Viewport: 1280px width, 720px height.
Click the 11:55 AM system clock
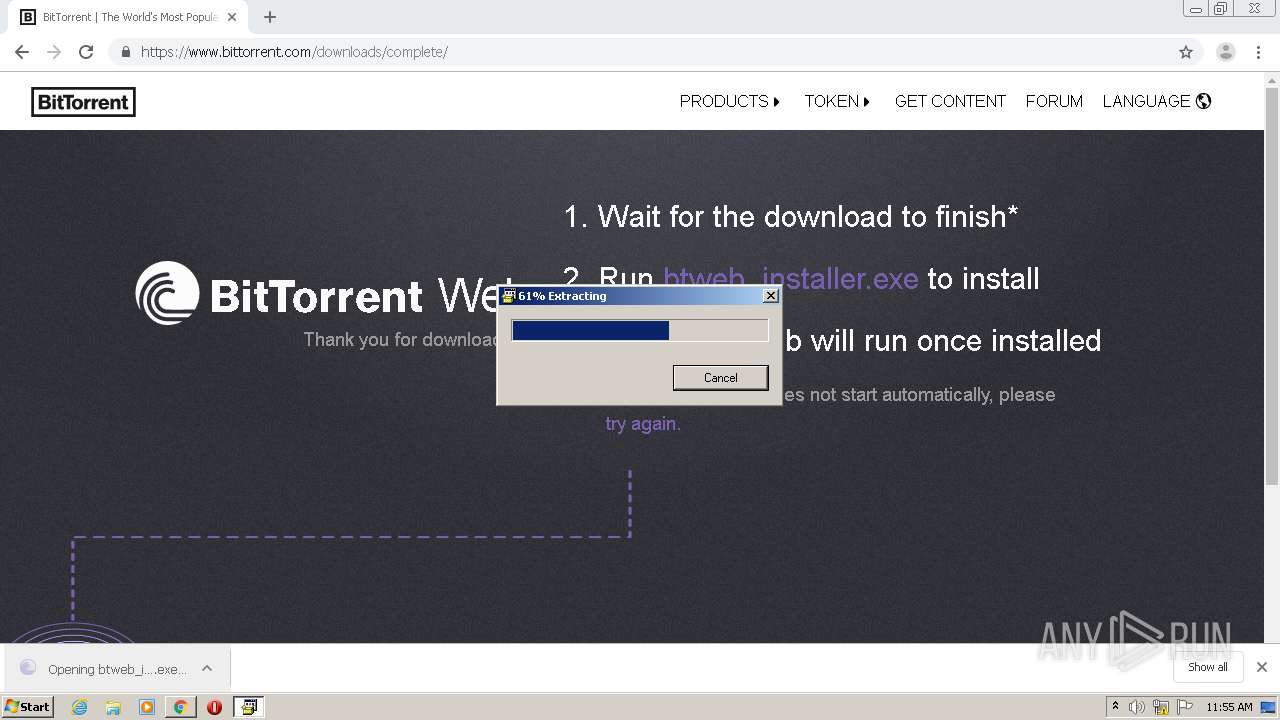click(x=1229, y=707)
